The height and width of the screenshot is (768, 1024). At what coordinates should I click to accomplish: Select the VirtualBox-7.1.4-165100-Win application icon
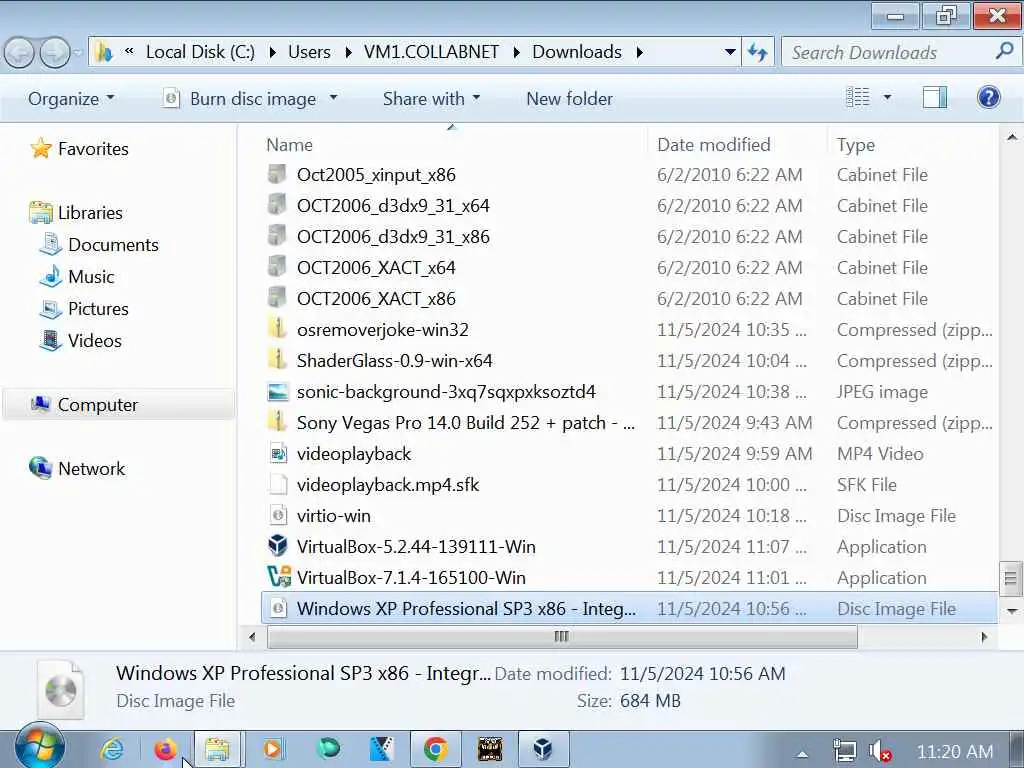[x=278, y=577]
